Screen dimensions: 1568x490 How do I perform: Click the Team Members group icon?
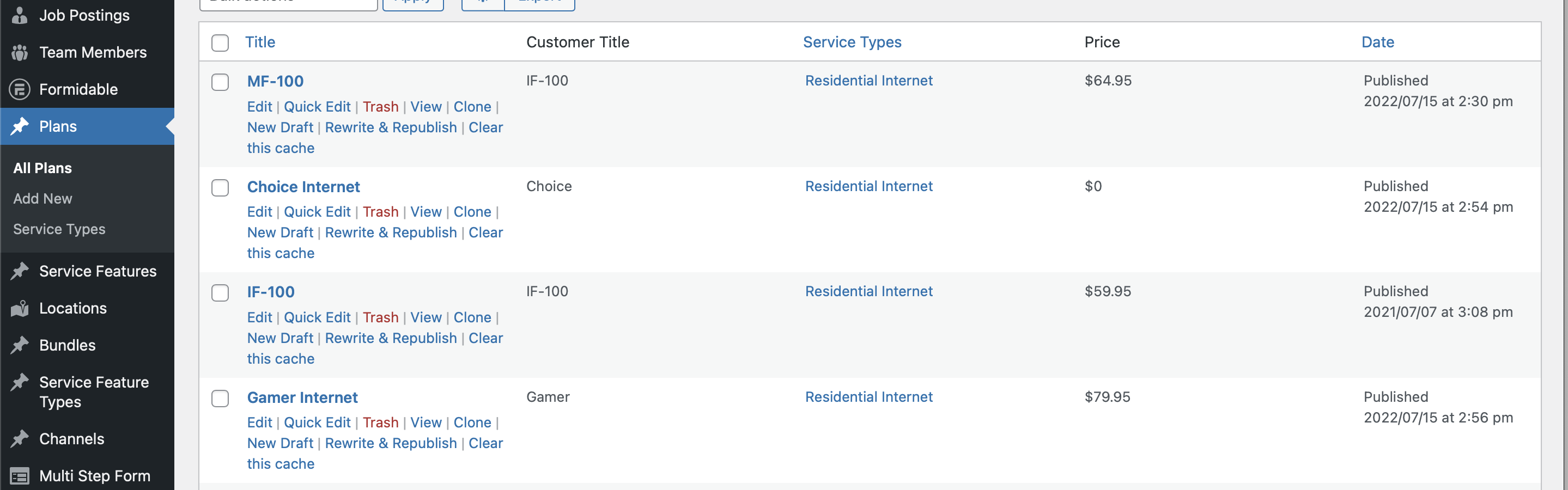(x=20, y=53)
